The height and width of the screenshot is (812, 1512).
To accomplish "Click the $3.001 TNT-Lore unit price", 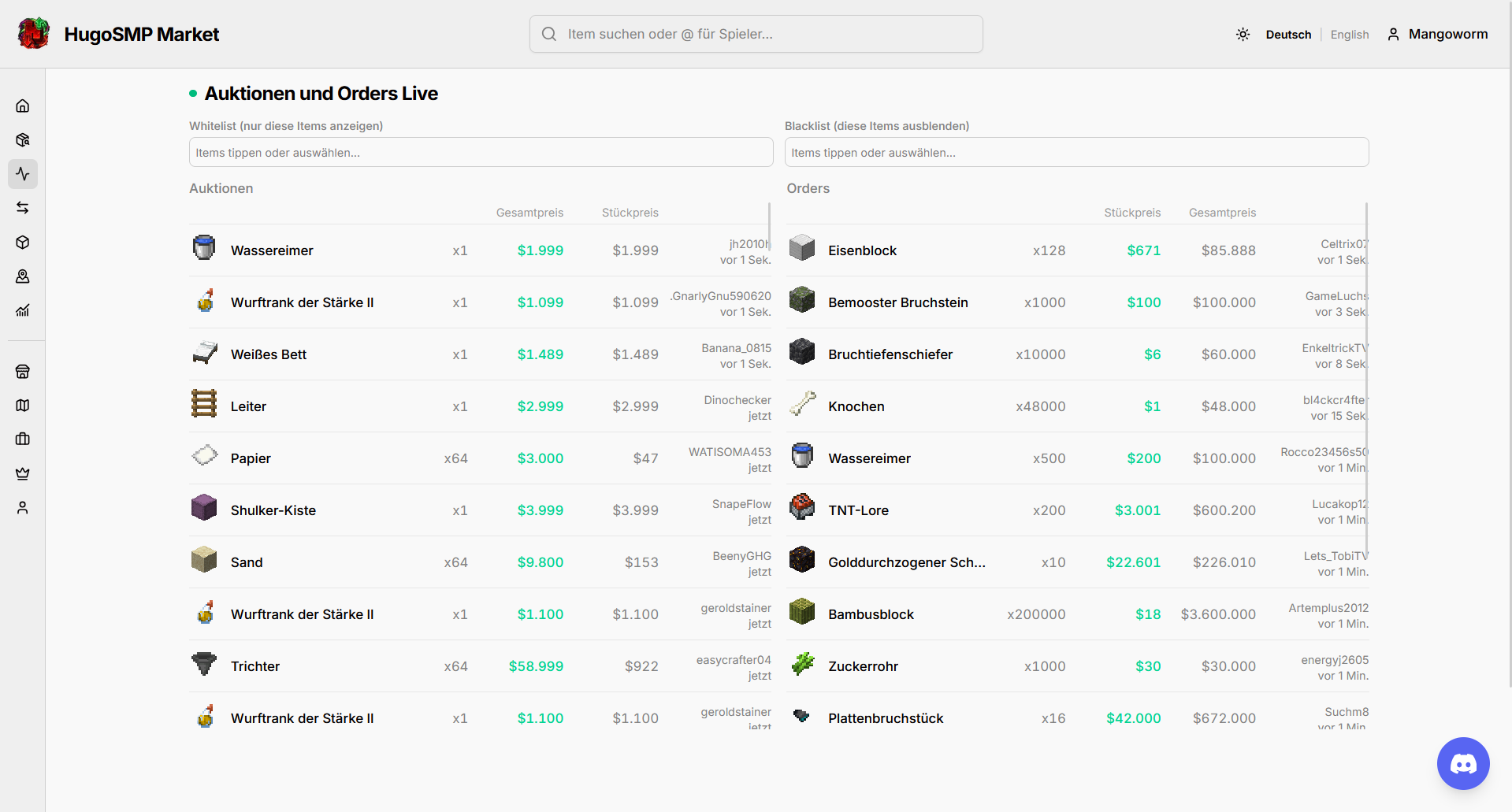I will (x=1138, y=510).
